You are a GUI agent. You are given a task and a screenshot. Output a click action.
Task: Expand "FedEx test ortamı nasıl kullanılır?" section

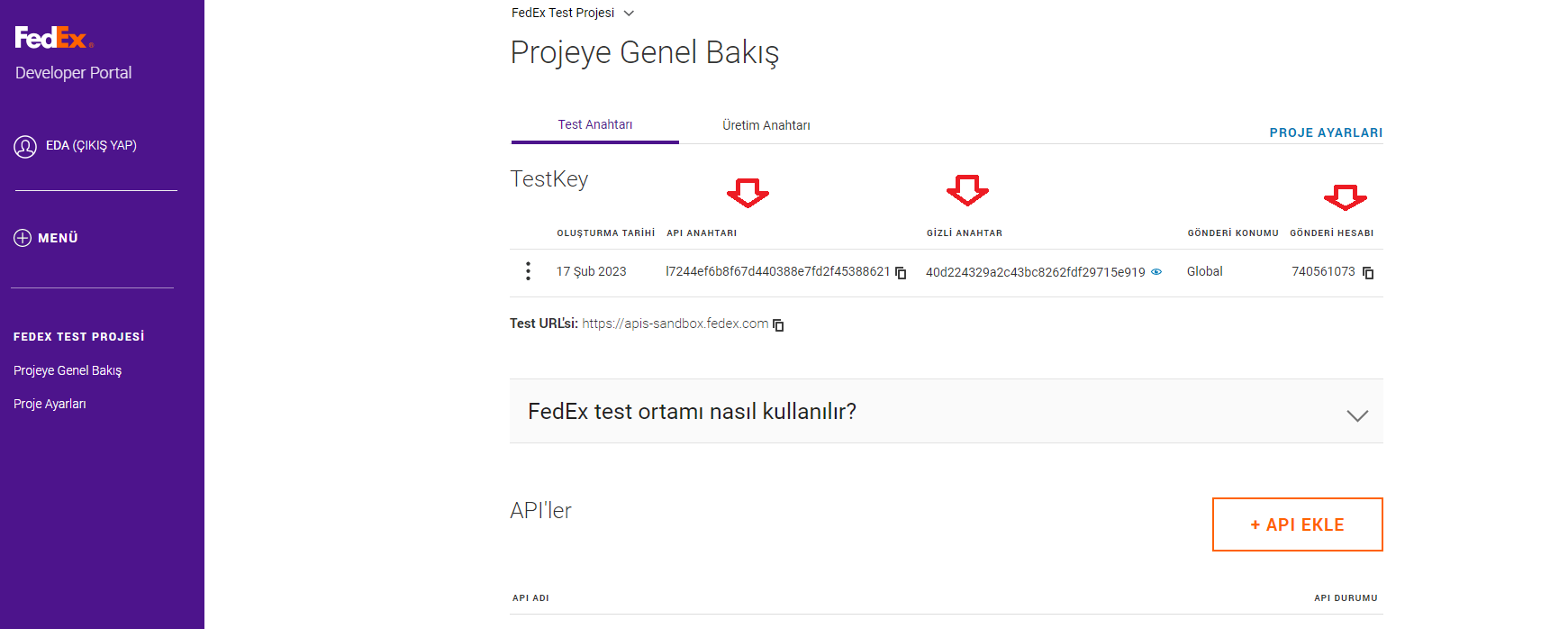692,411
